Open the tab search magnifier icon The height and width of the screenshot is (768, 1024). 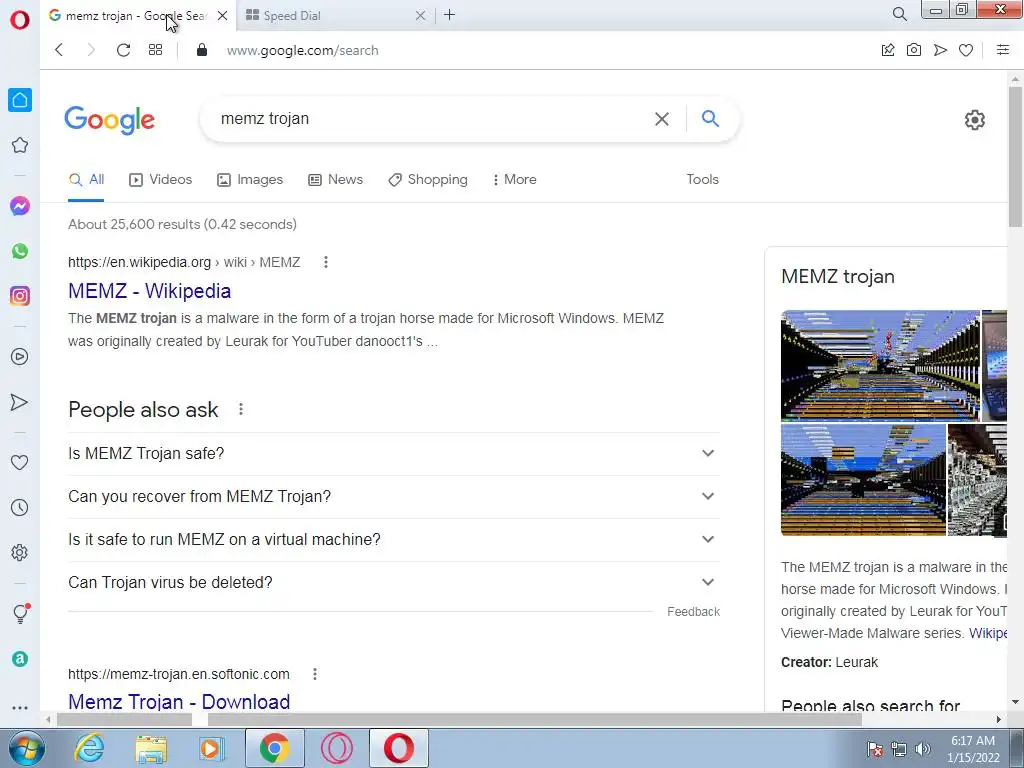tap(899, 14)
